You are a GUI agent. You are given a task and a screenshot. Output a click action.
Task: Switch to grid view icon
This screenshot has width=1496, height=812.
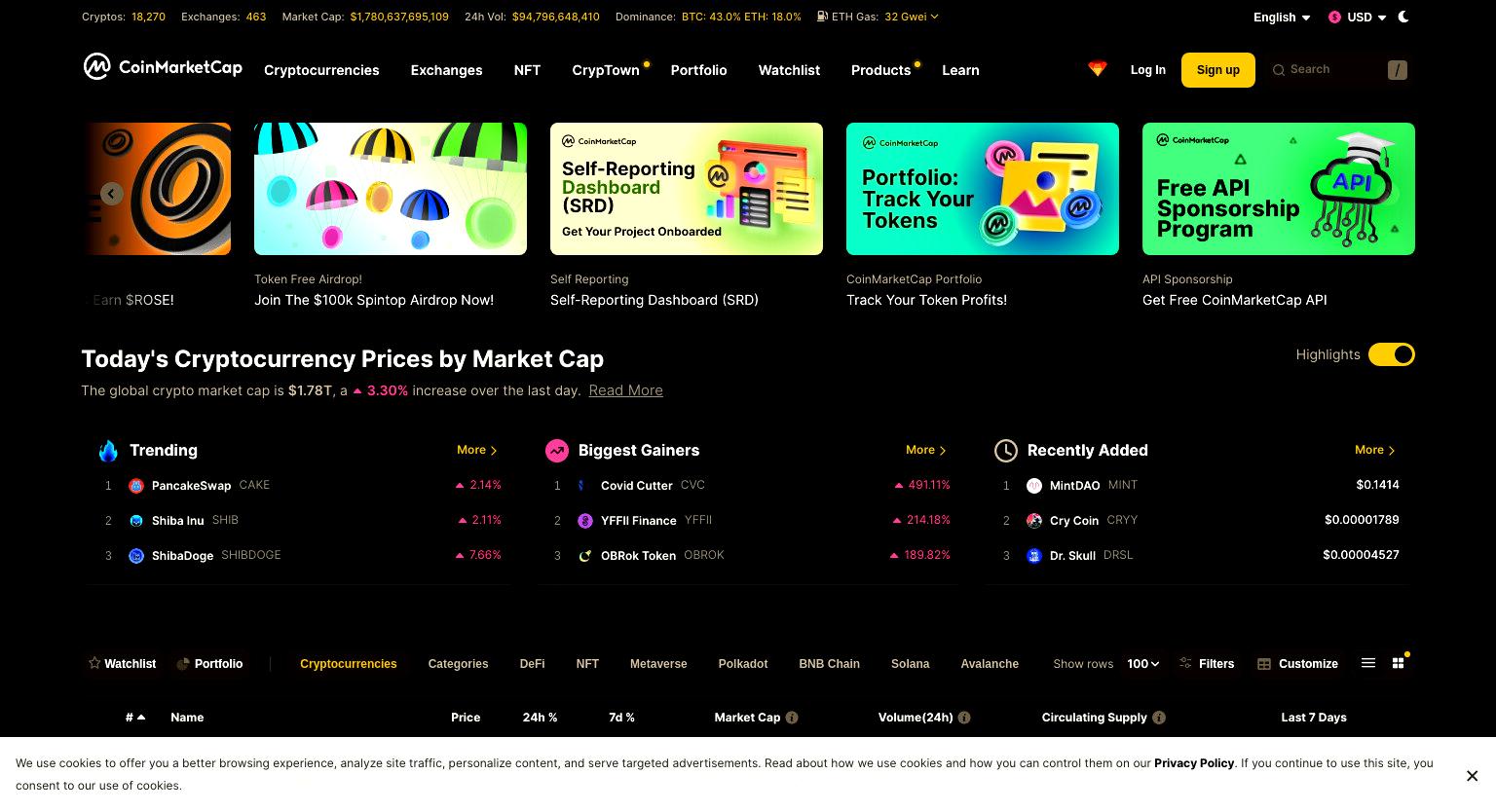(1398, 663)
